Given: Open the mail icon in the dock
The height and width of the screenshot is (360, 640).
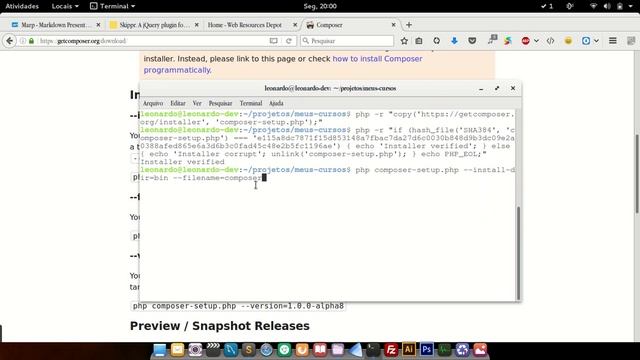Looking at the screenshot, I should pos(177,350).
